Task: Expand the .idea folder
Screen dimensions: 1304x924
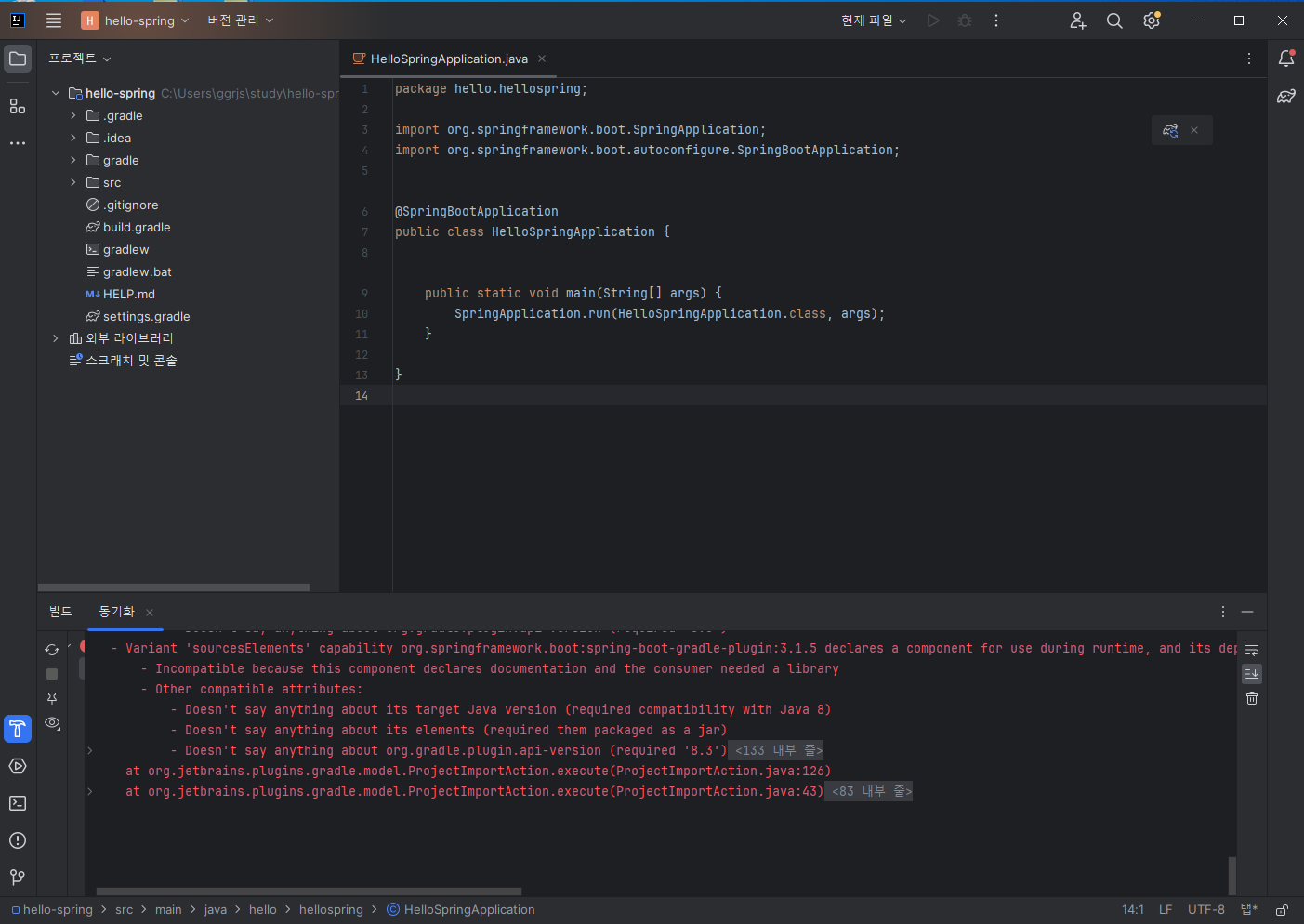Action: pyautogui.click(x=73, y=138)
